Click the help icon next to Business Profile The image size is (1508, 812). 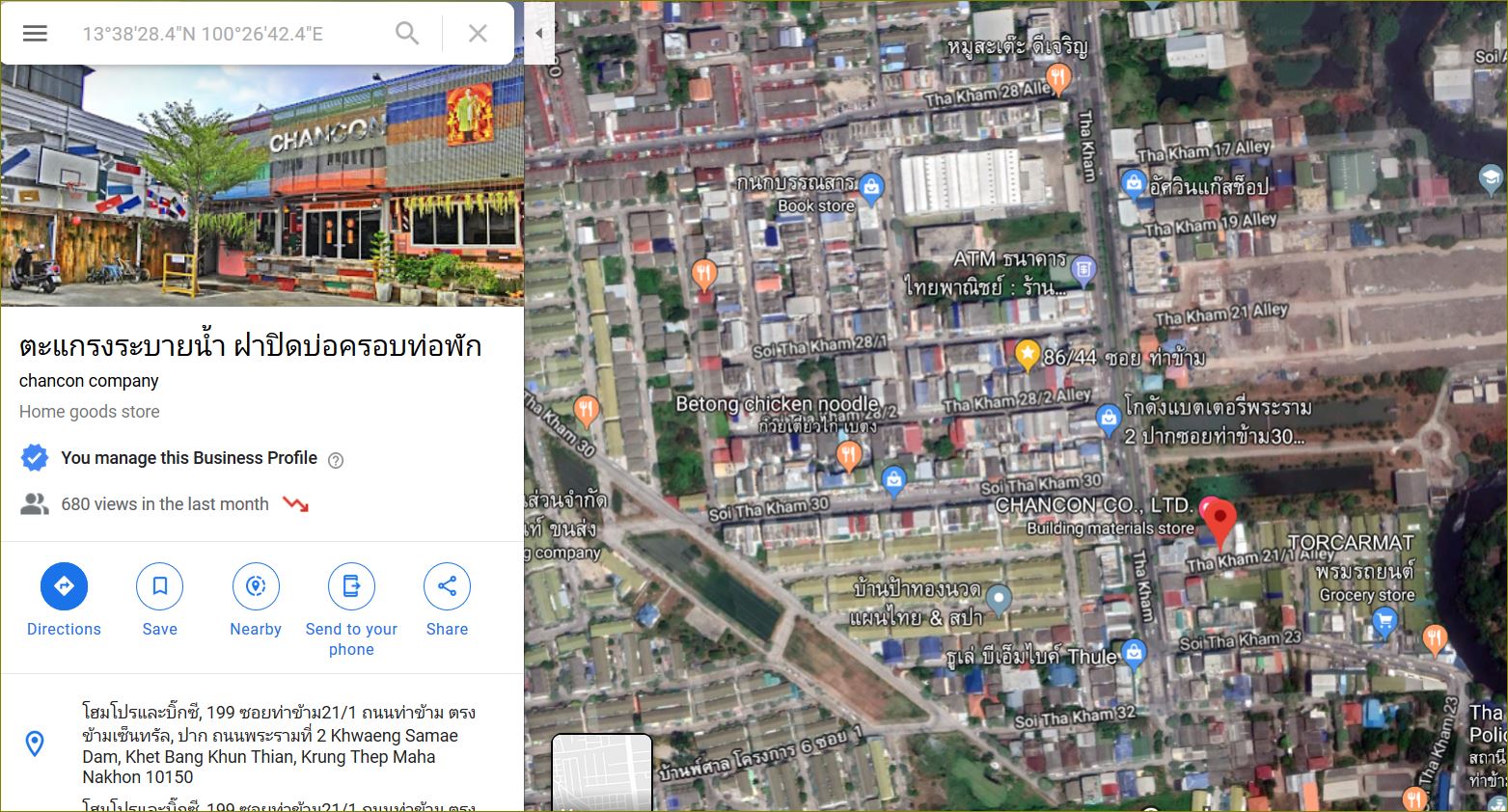[336, 460]
